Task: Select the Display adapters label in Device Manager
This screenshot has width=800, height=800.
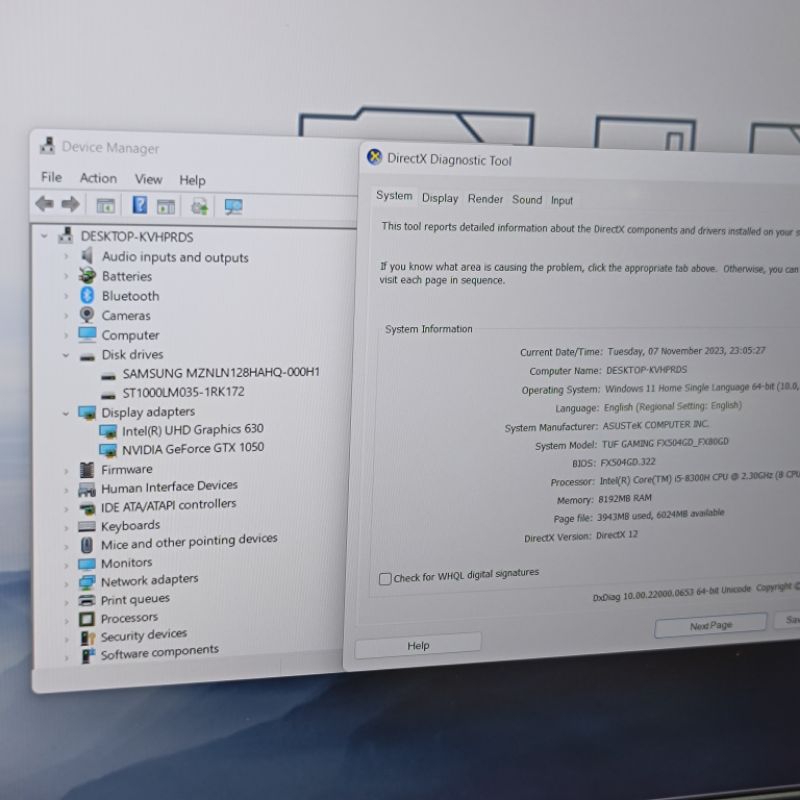Action: pyautogui.click(x=148, y=412)
